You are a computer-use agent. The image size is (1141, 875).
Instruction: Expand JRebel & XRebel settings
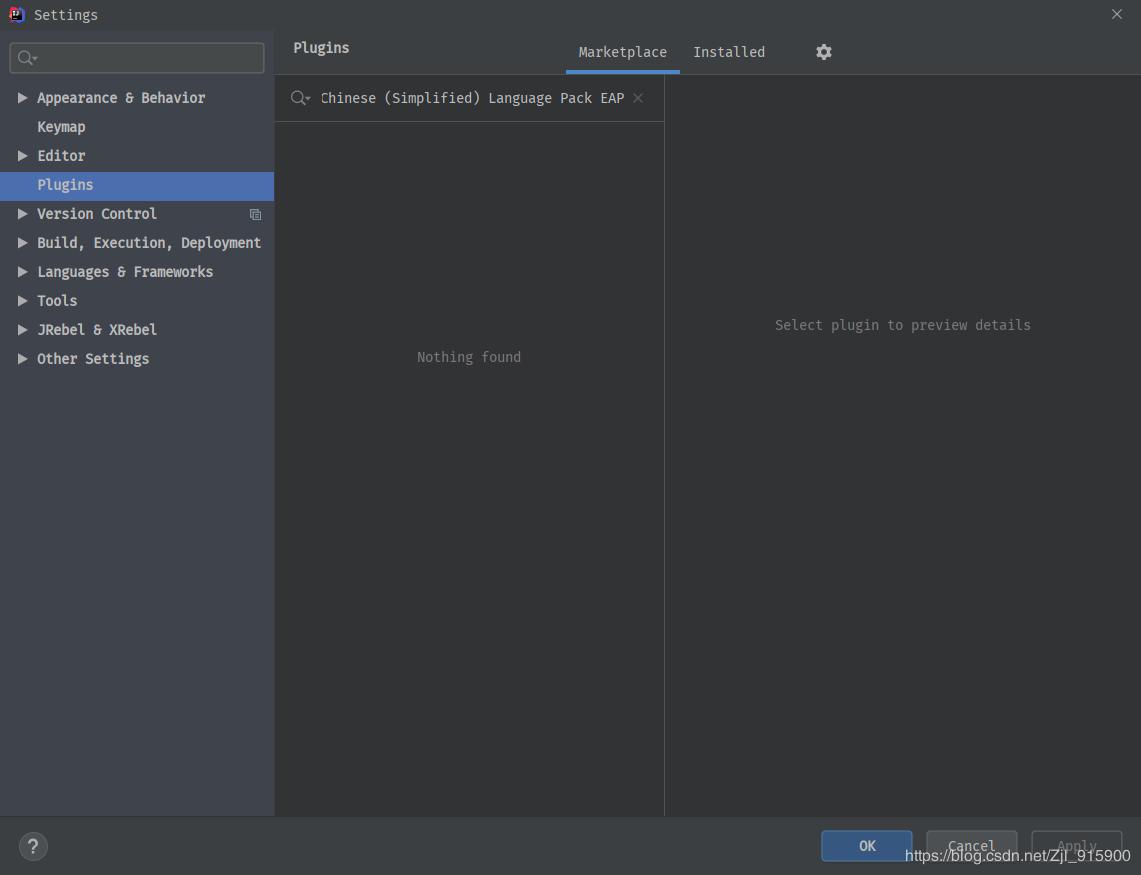tap(22, 330)
